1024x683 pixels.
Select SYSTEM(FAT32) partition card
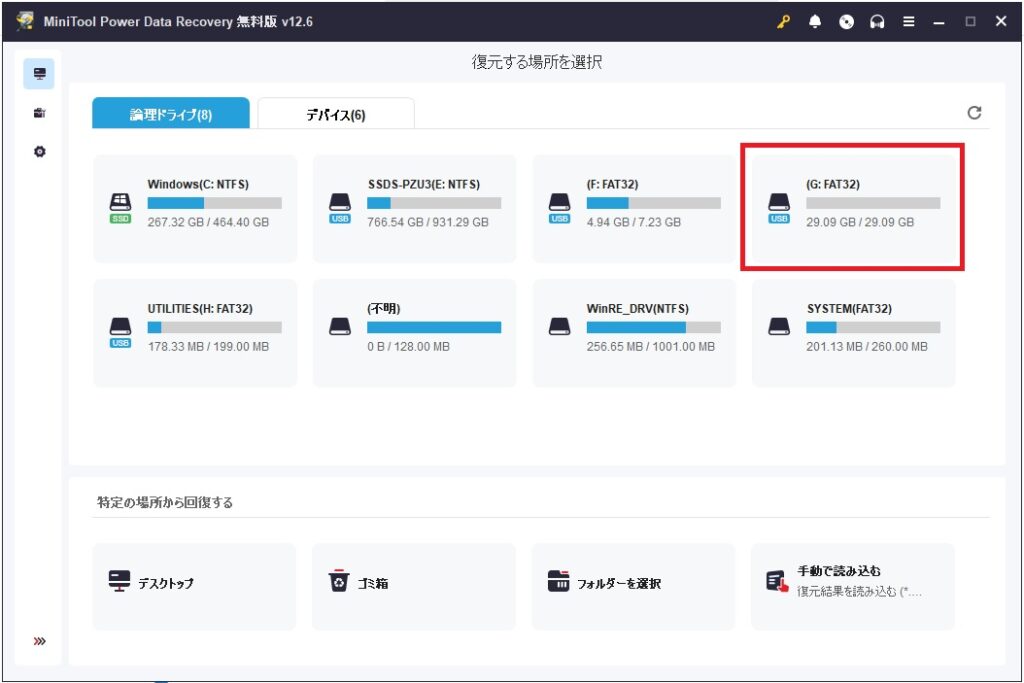click(x=853, y=333)
